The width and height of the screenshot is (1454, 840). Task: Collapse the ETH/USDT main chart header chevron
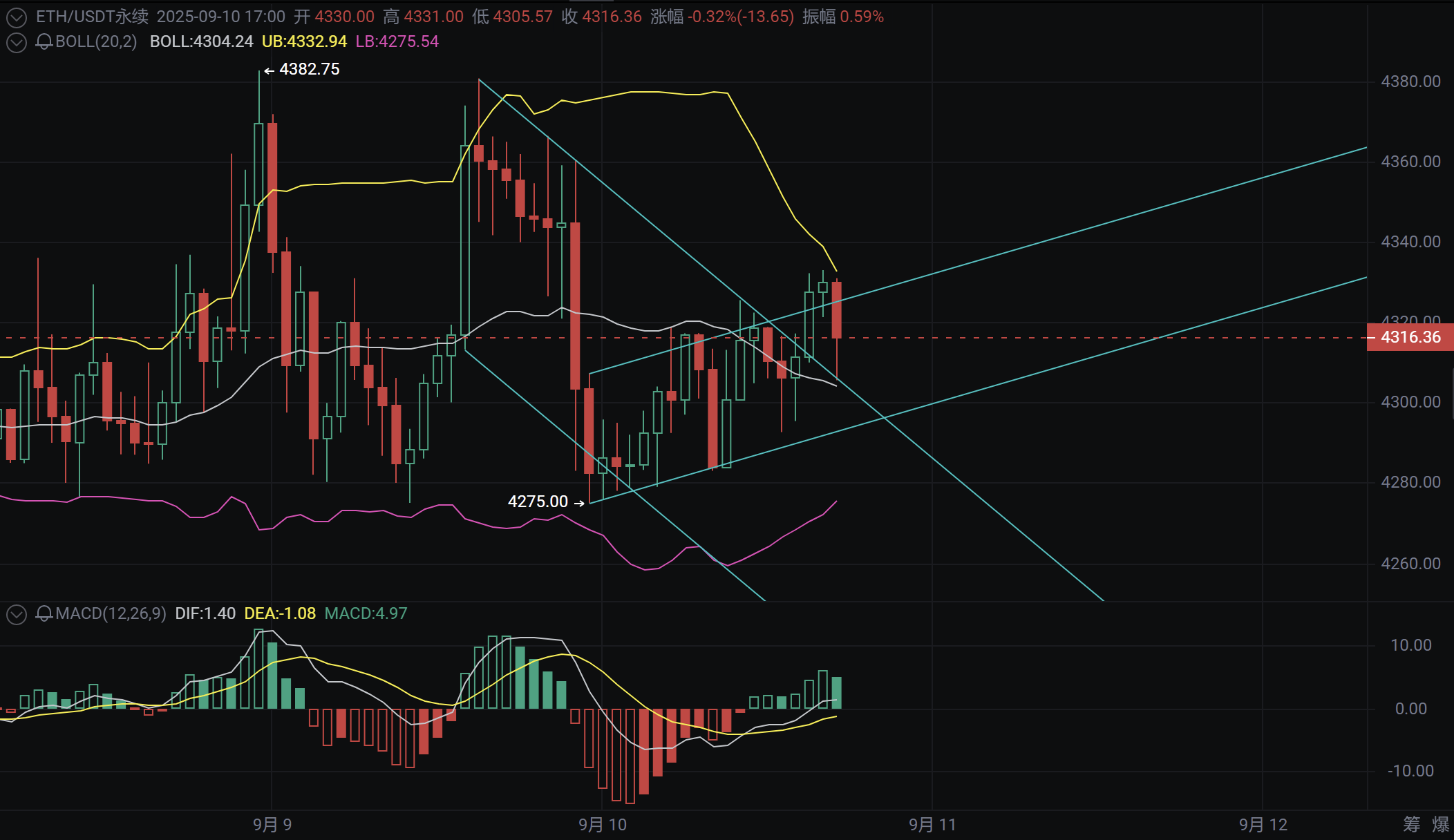(x=17, y=17)
